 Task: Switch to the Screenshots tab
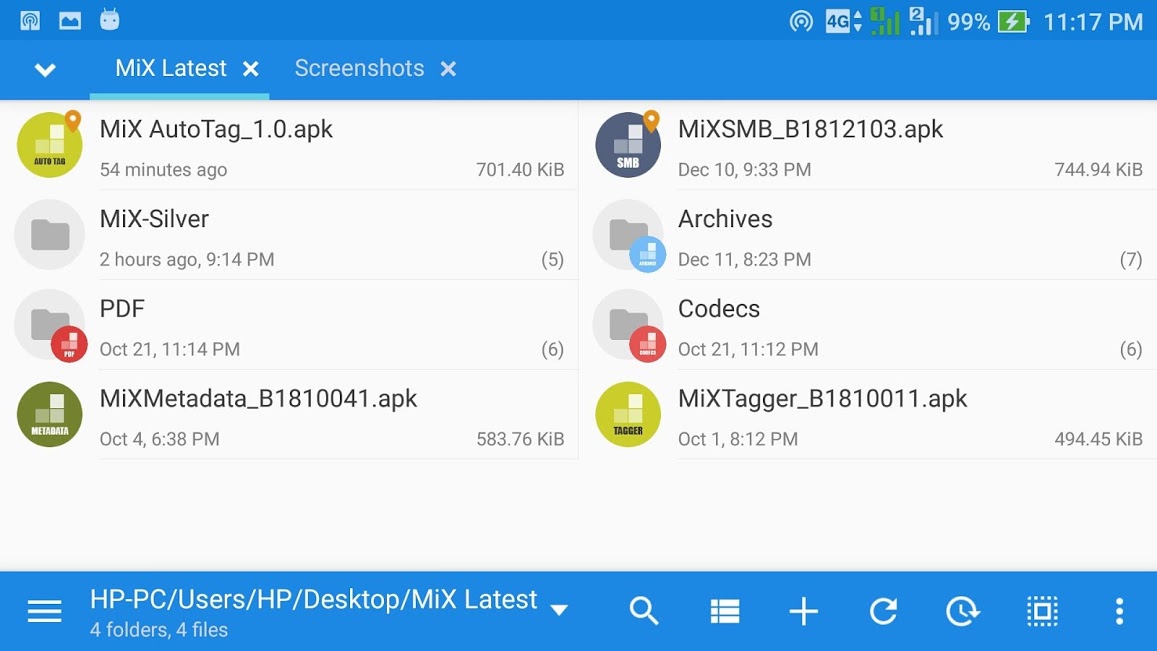pyautogui.click(x=359, y=68)
